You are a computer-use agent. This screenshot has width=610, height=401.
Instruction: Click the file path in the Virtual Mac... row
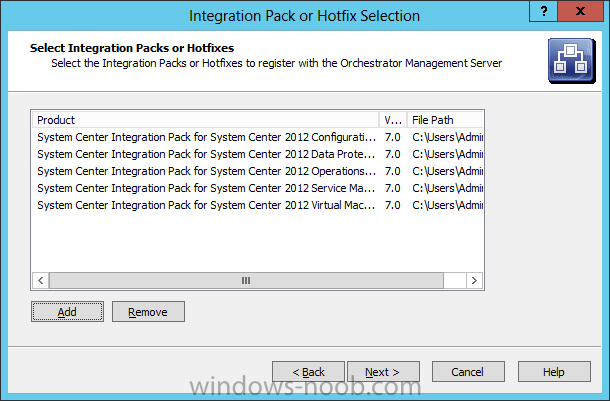click(447, 205)
